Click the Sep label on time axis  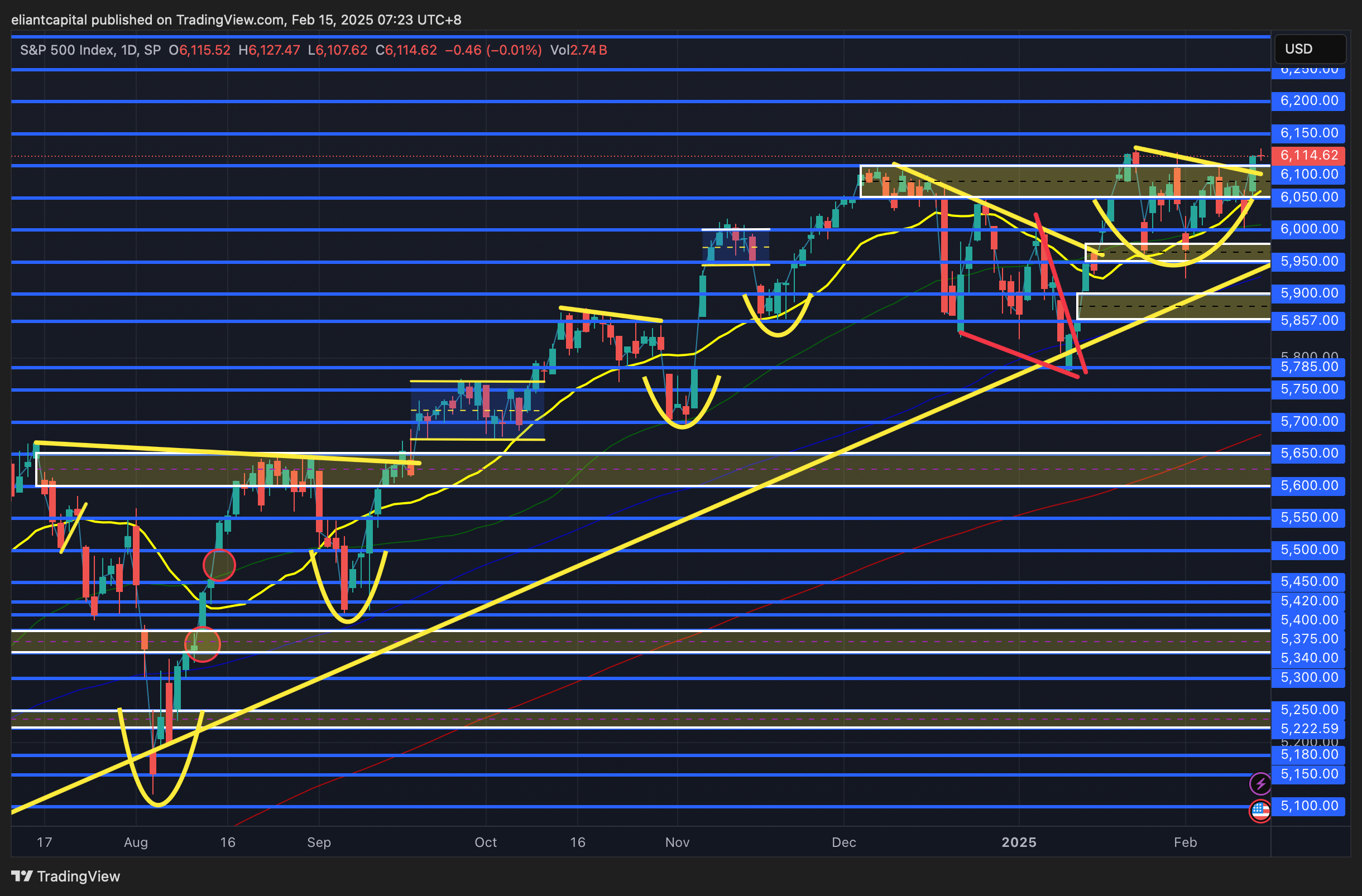pos(319,842)
